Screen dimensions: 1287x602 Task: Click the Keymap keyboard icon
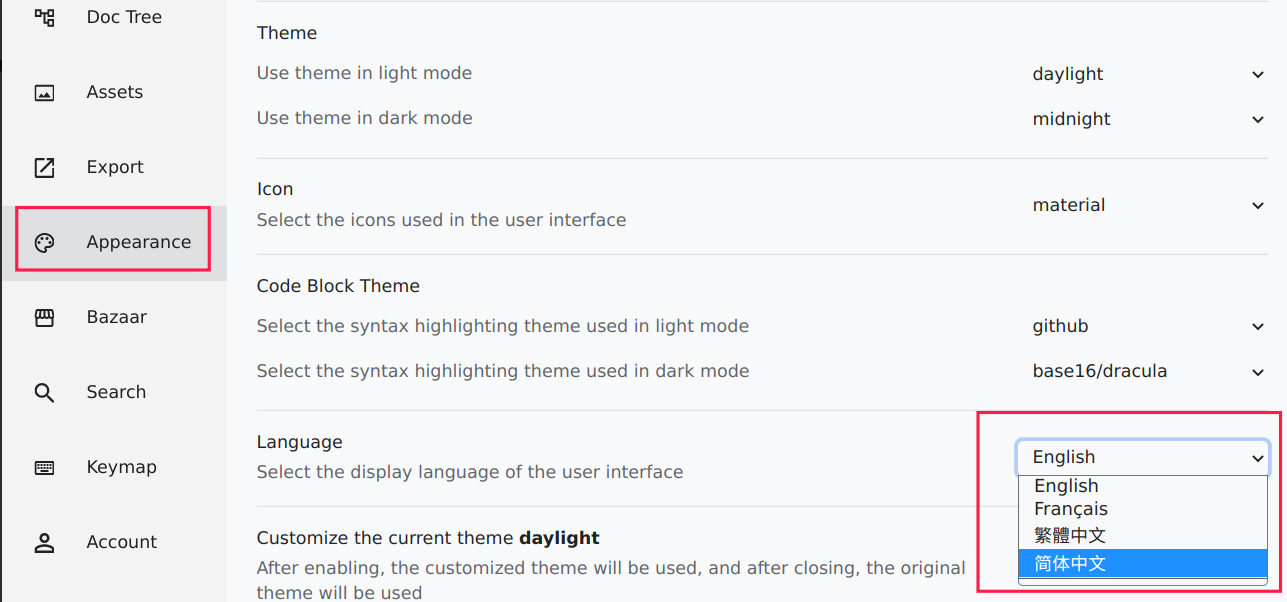44,467
